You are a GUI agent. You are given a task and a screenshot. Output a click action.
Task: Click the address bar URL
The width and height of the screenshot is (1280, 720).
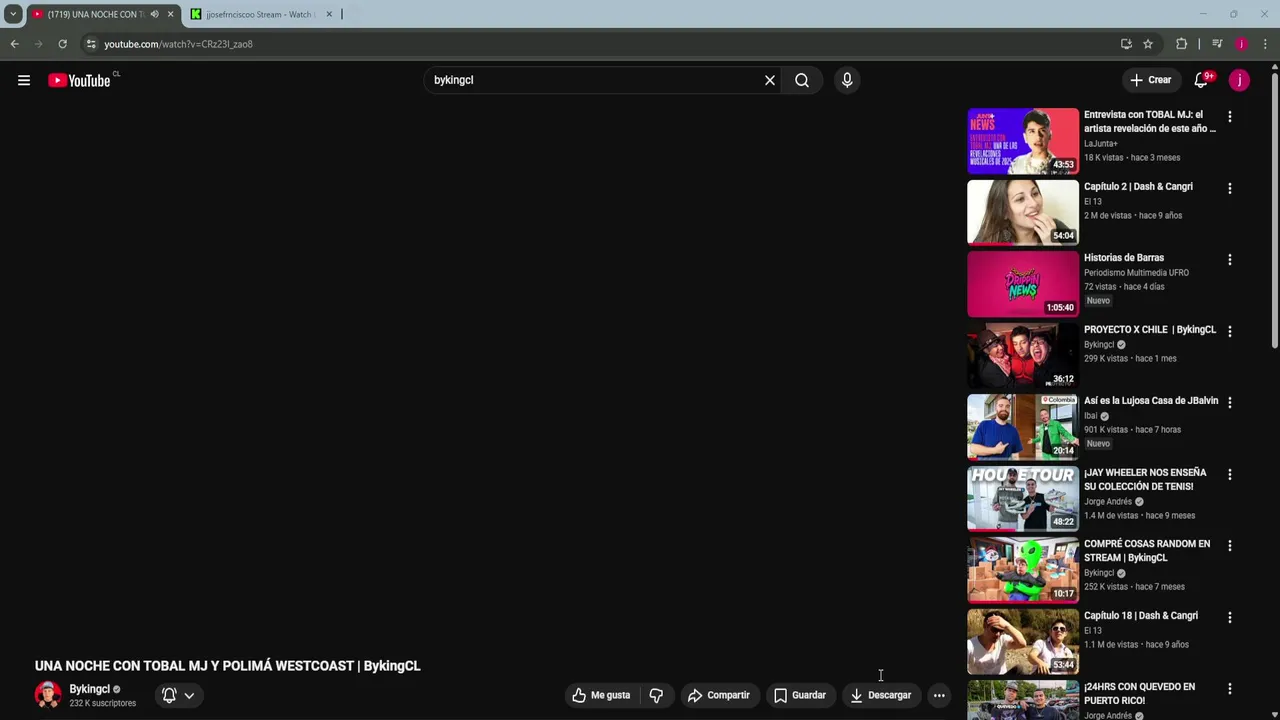pos(178,44)
